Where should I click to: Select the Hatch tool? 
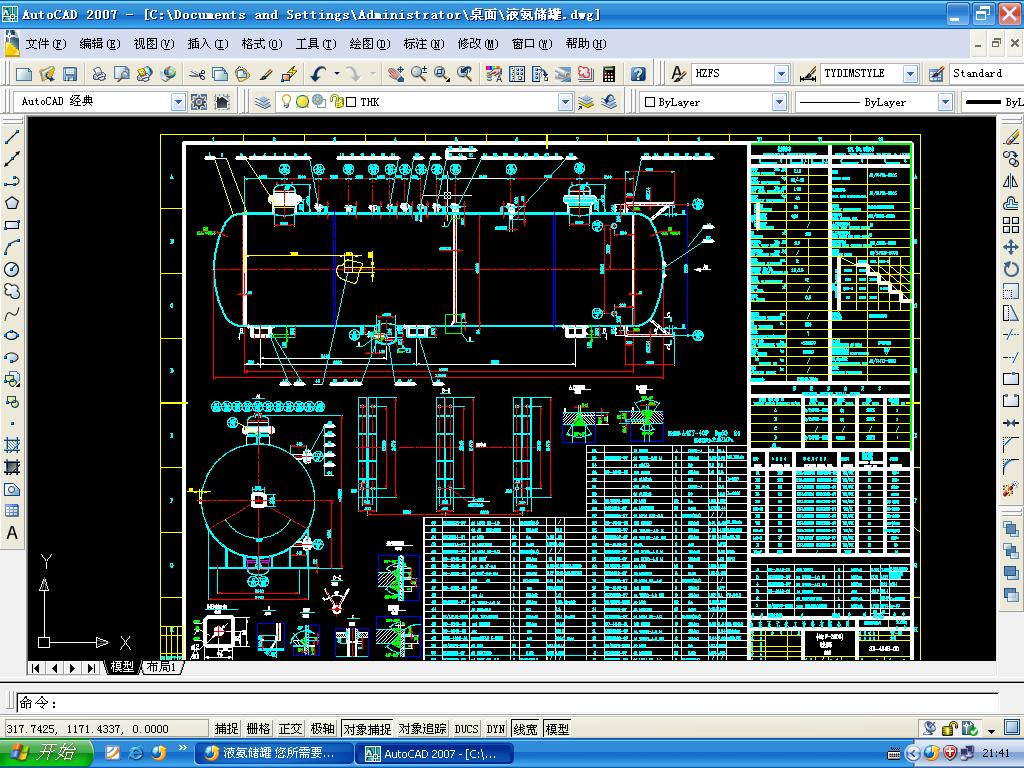coord(12,445)
